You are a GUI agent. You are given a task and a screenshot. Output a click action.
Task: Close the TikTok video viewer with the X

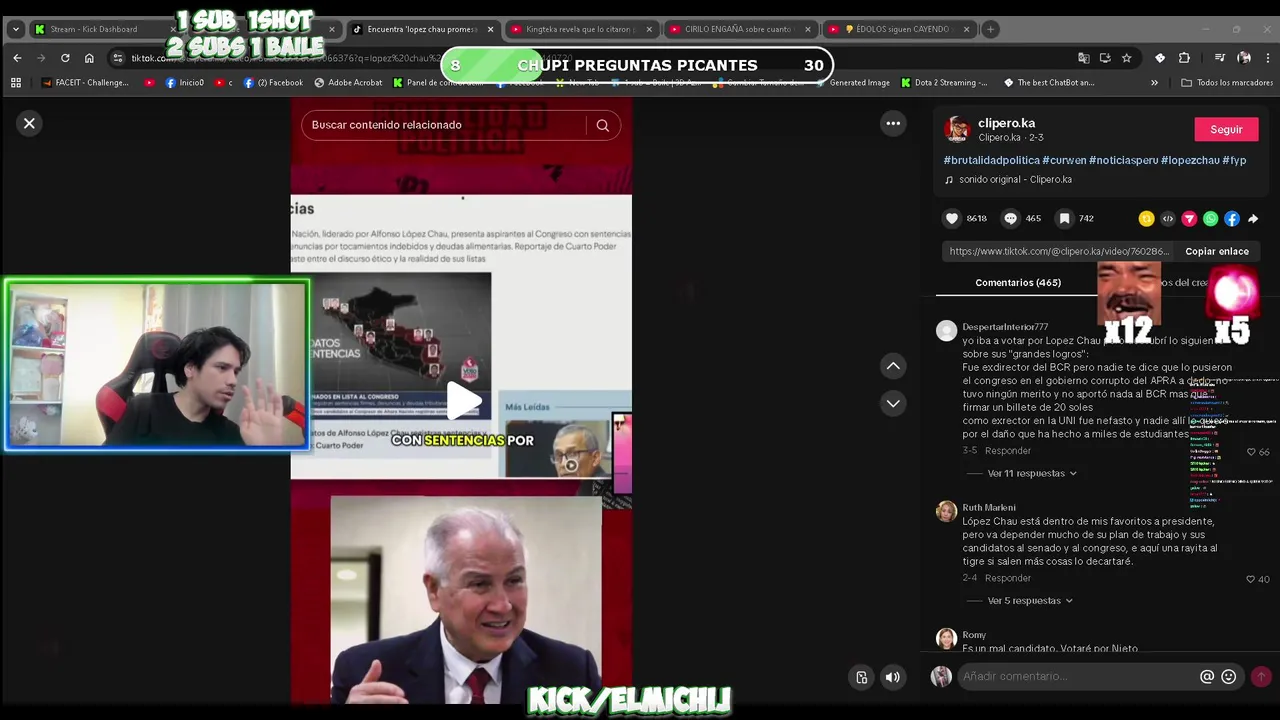29,123
